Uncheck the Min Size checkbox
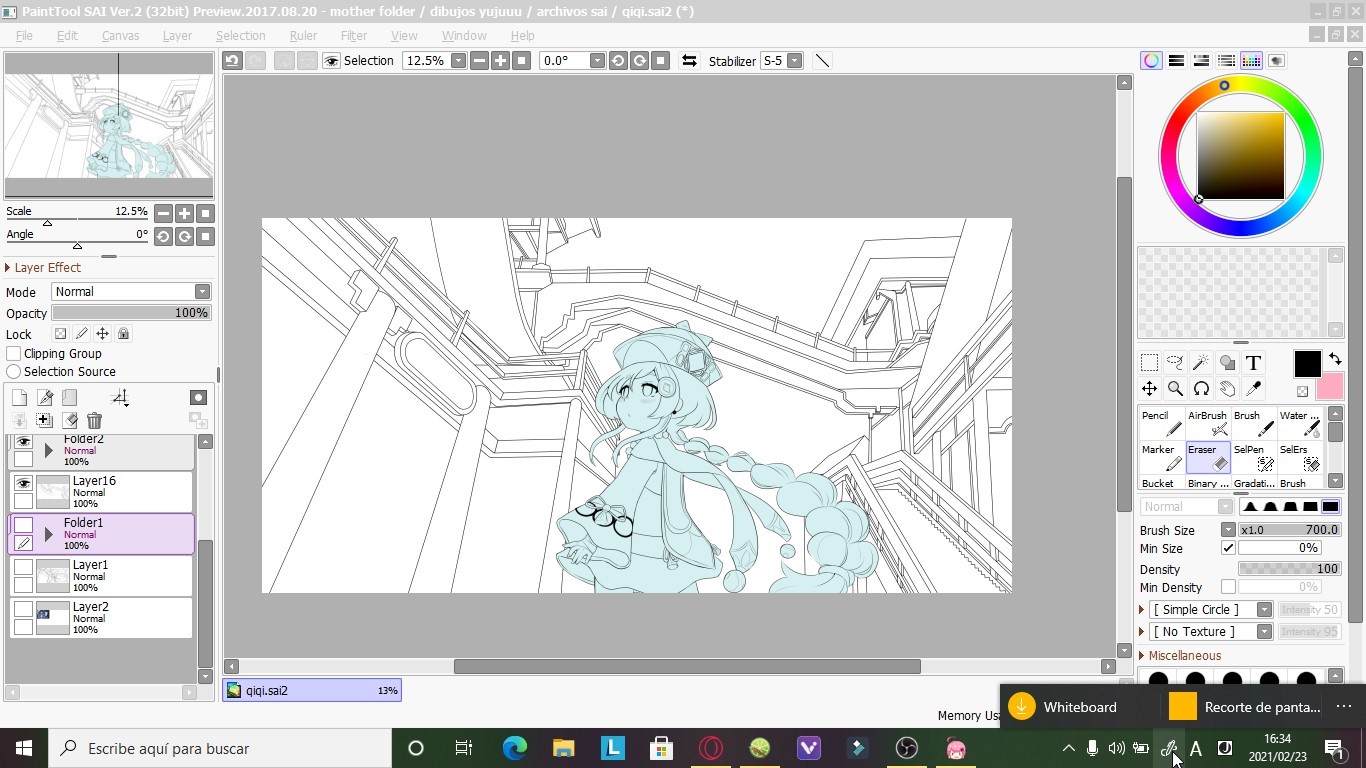Viewport: 1366px width, 768px height. (x=1228, y=548)
